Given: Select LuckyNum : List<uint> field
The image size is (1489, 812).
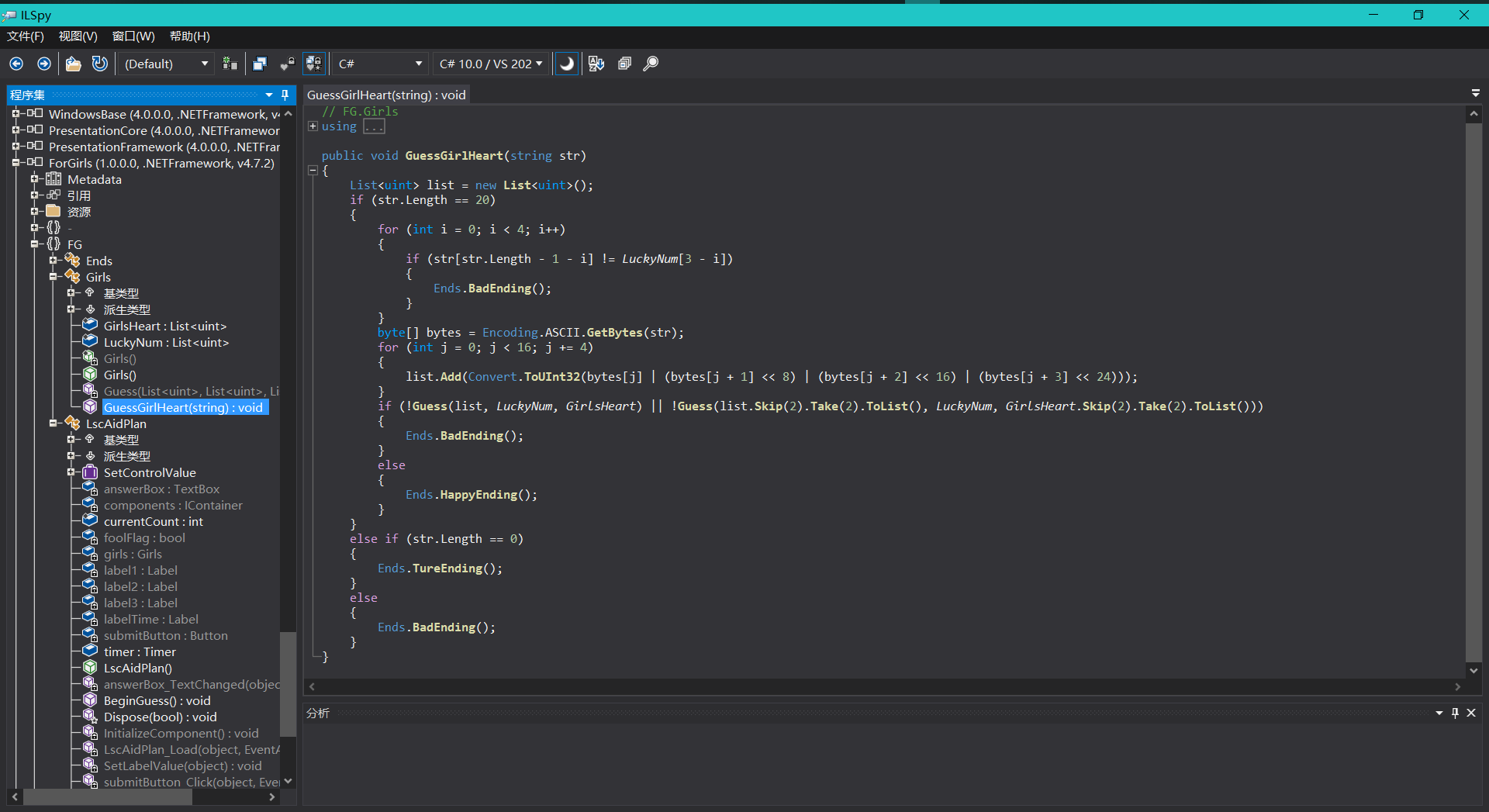Looking at the screenshot, I should [x=166, y=342].
